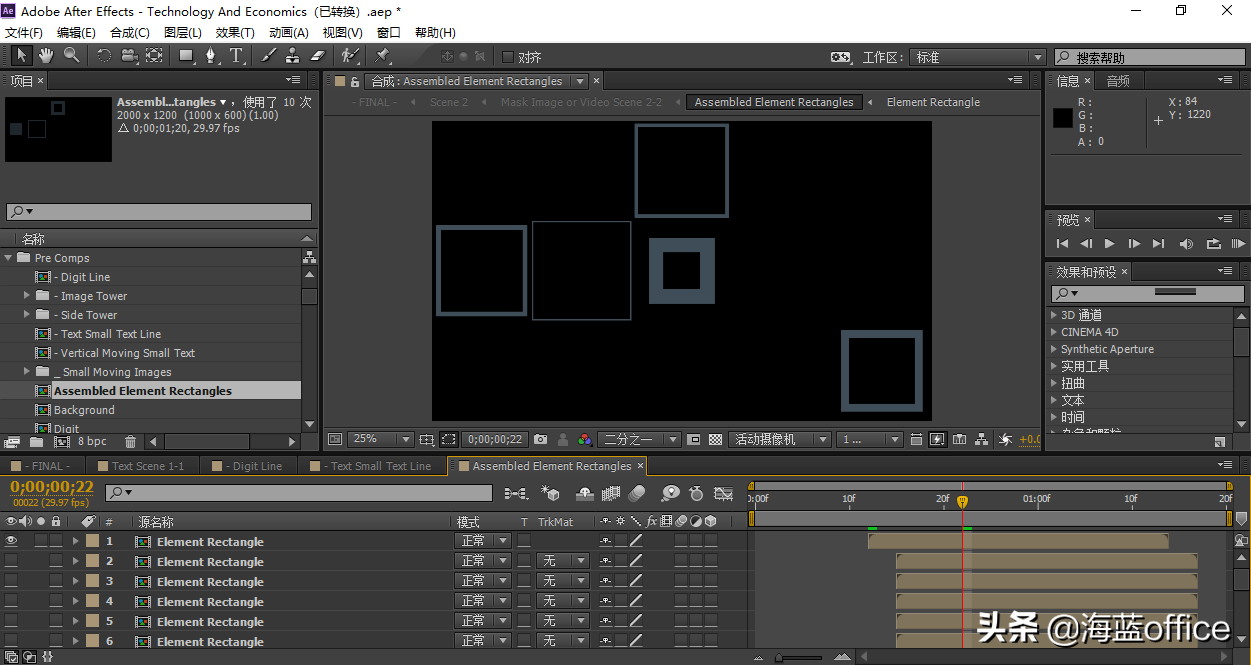The width and height of the screenshot is (1251, 665).
Task: Select the Puppet Pin tool
Action: [x=383, y=56]
